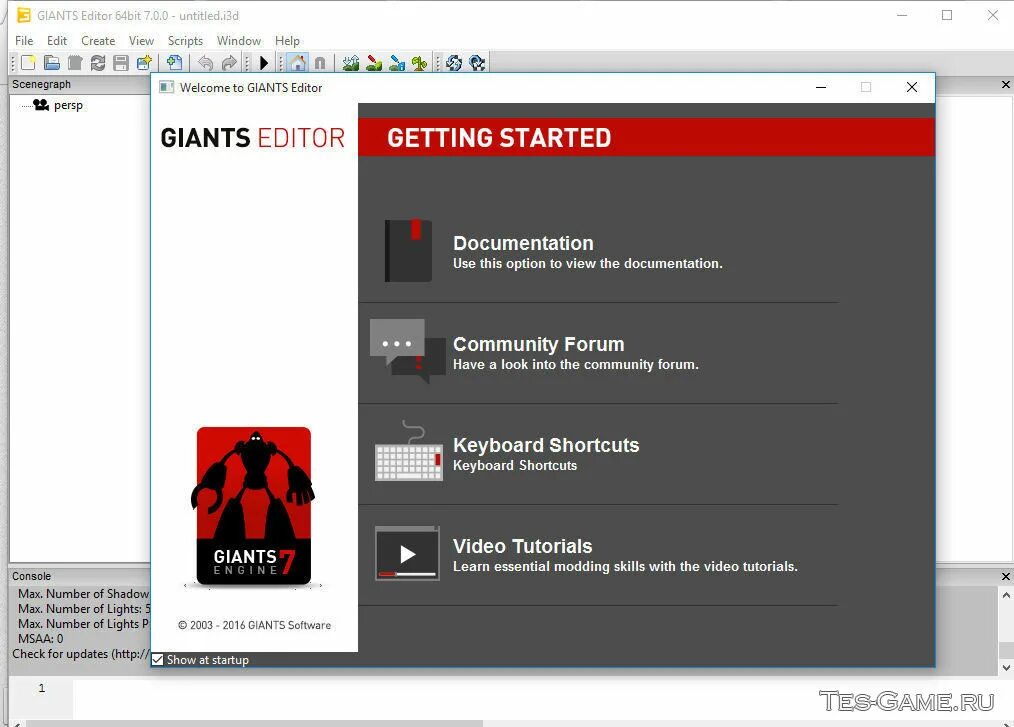Open a file with the folder icon
The height and width of the screenshot is (727, 1014).
click(52, 63)
